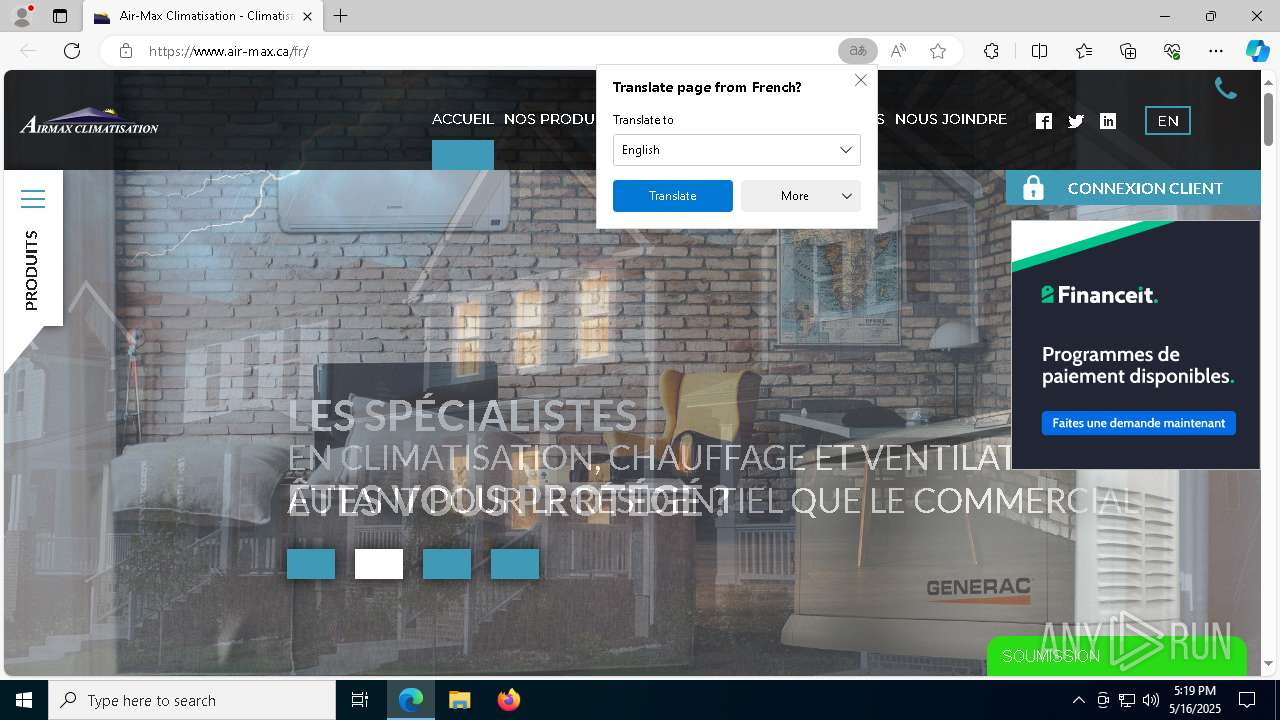Click Faites une demande maintenant button
Viewport: 1280px width, 720px height.
1139,423
